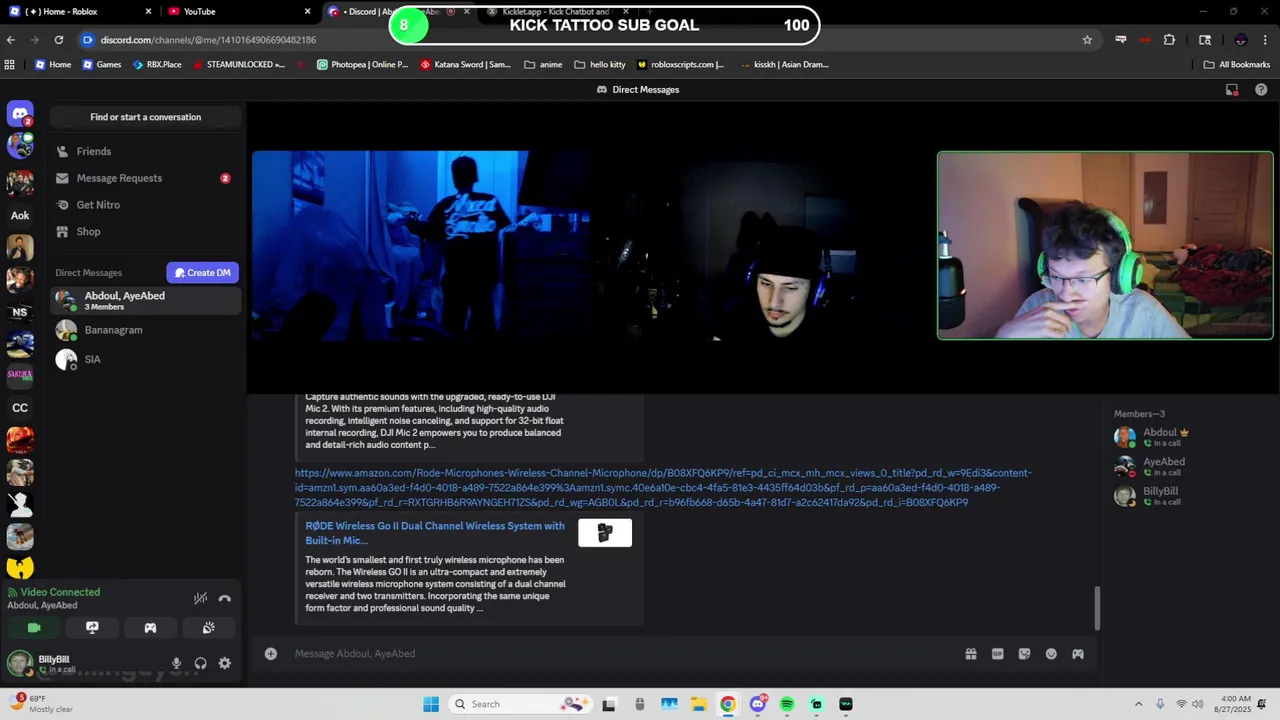Open Shop in sidebar
Screen dimensions: 1280x720
pos(146,232)
